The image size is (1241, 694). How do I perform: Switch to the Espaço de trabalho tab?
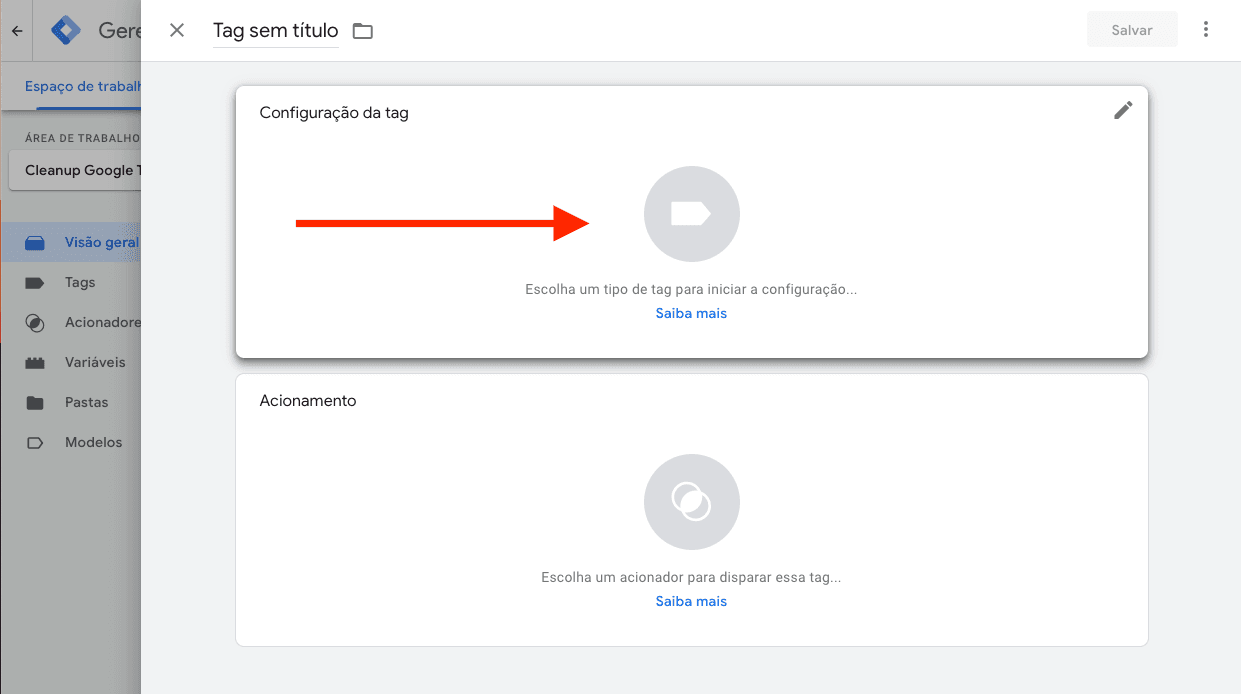[x=82, y=86]
